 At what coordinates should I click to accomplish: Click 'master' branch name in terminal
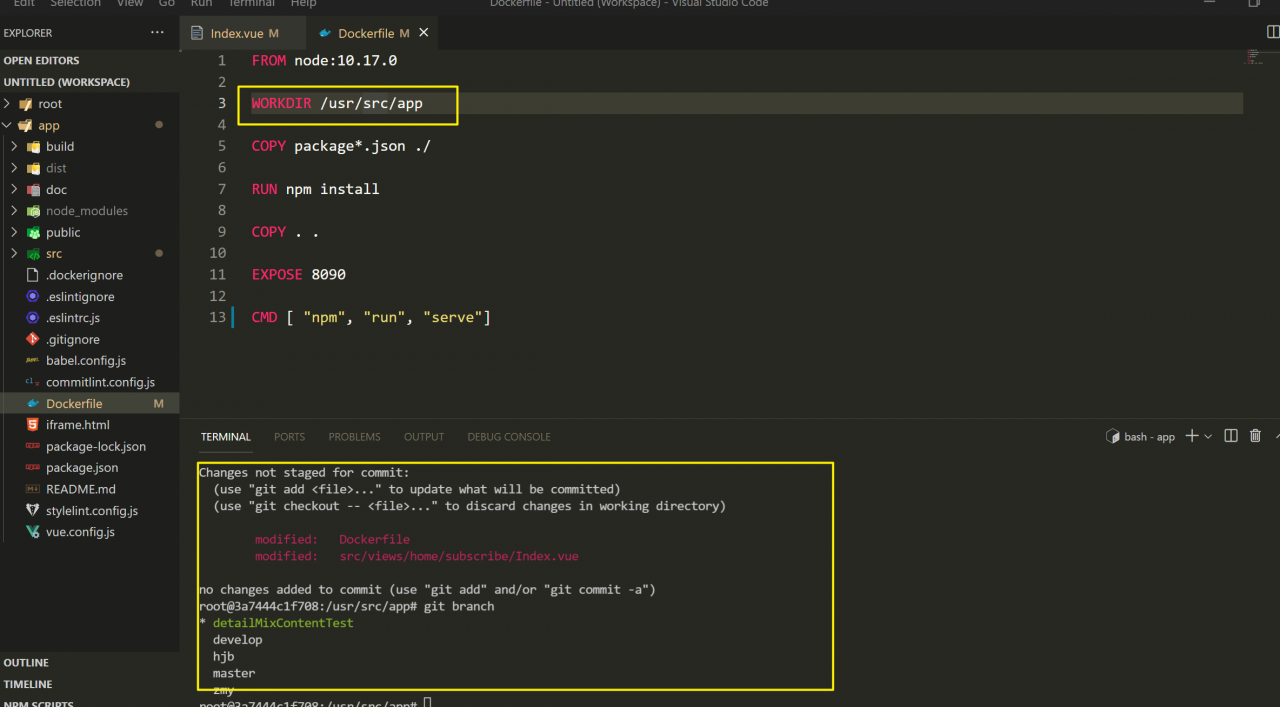click(234, 673)
